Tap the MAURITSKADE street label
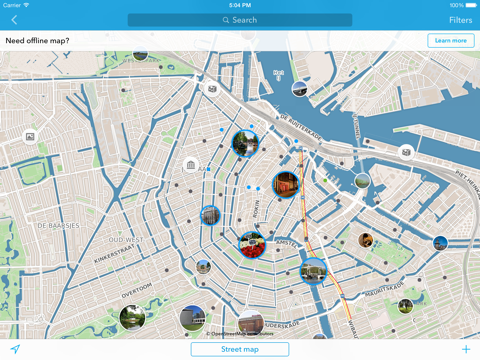Screen dimensions: 480x360 384,289
